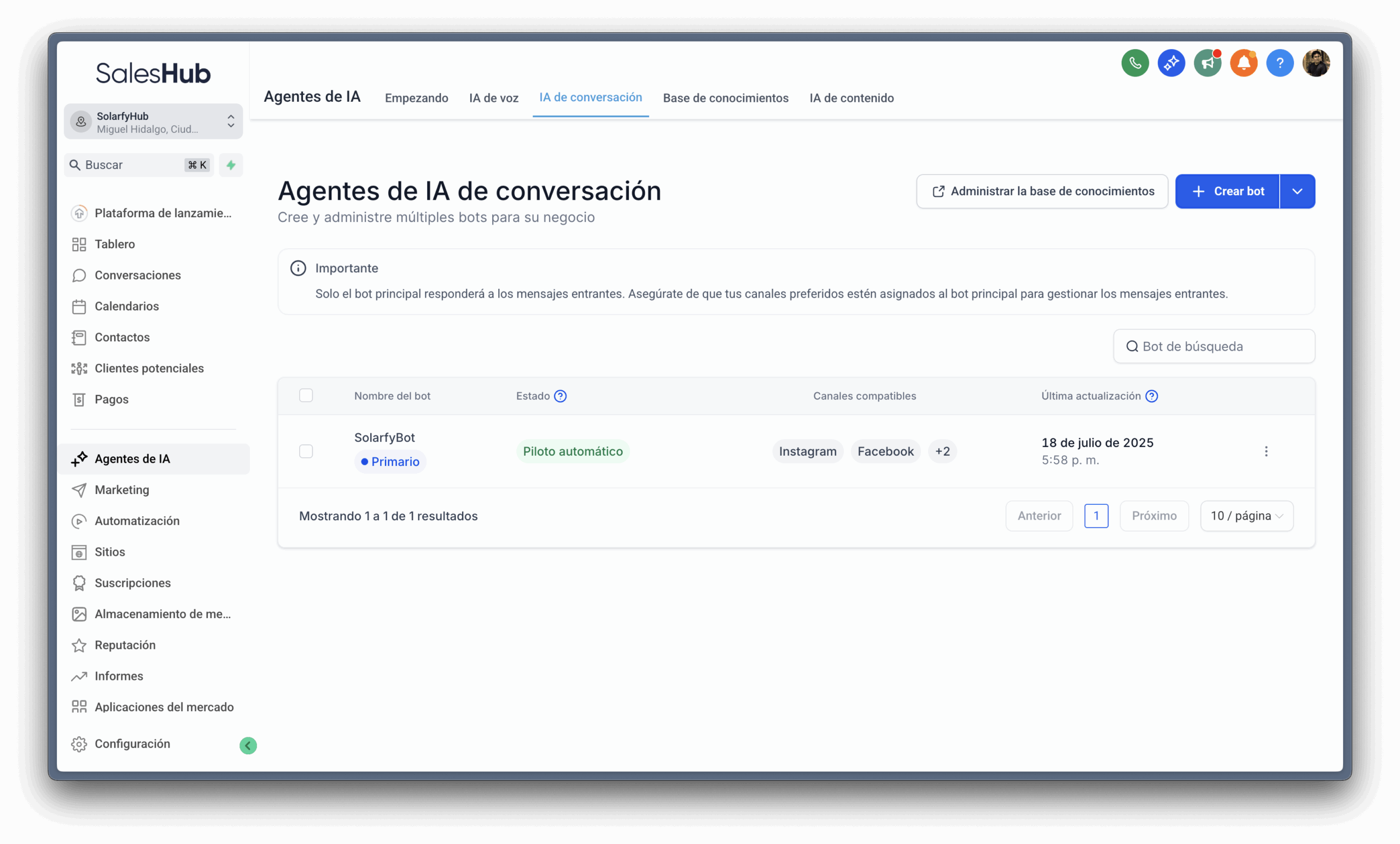Open the SolarfyHub workspace switcher
1400x844 pixels.
[154, 121]
